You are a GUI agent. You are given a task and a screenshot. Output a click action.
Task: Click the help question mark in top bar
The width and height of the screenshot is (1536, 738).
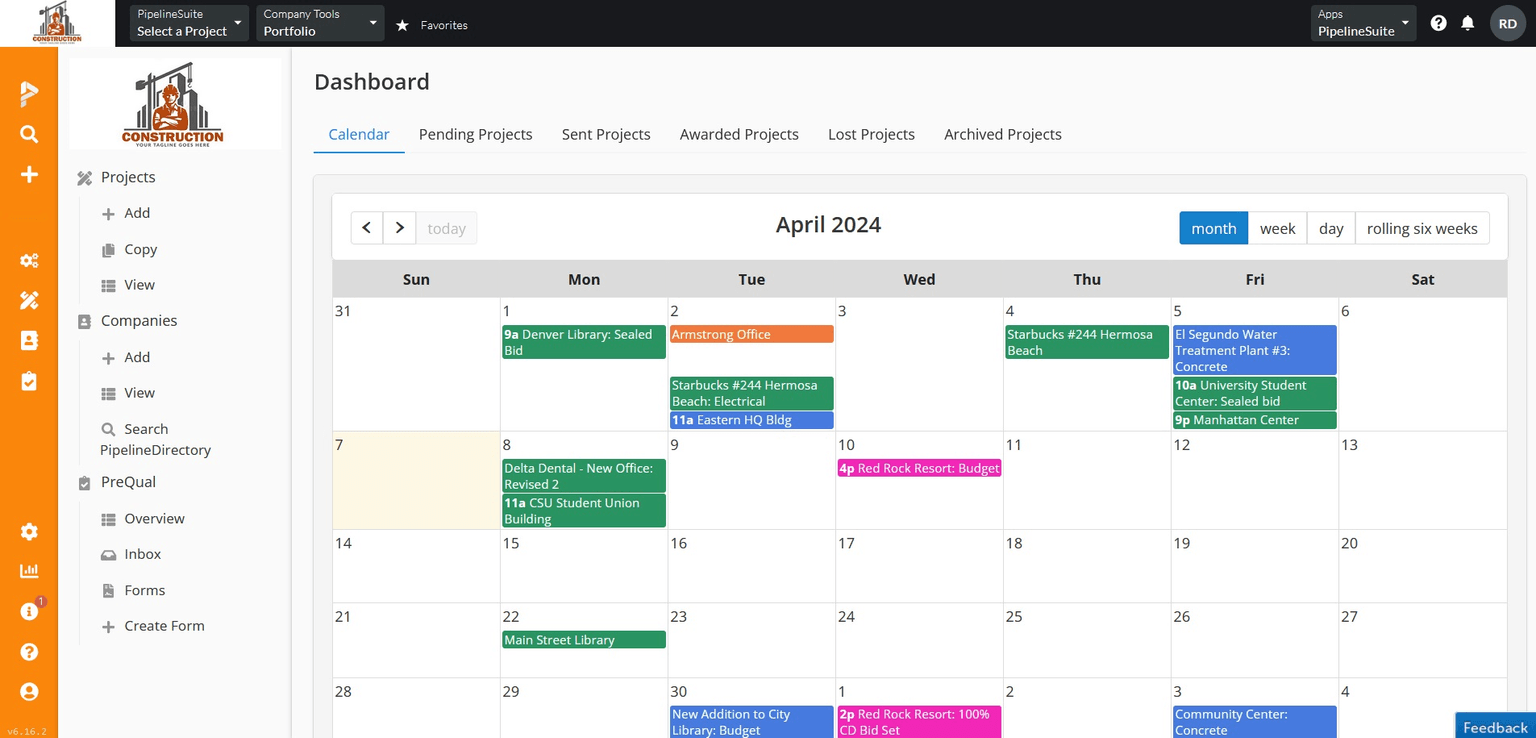pos(1438,23)
